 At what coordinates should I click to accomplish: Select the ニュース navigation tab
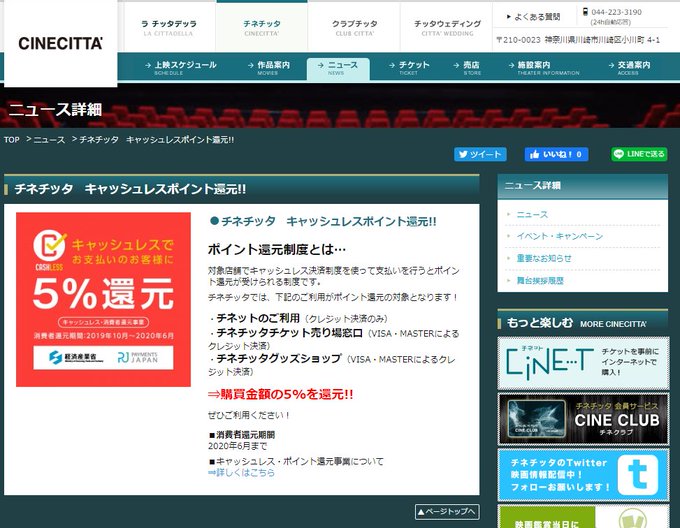tap(338, 68)
